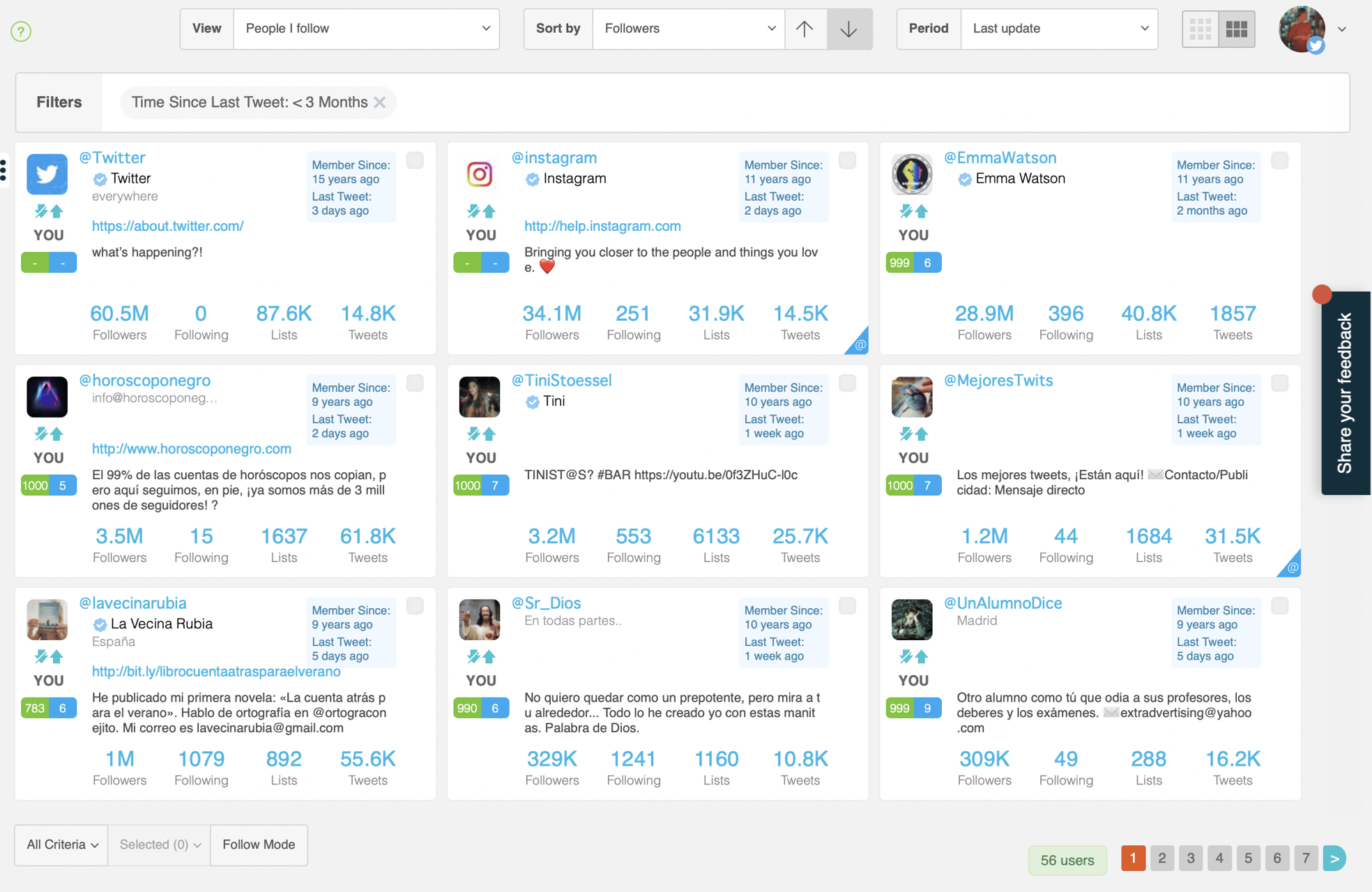Viewport: 1372px width, 892px height.
Task: Click the green score bar on @horoscoponegro
Action: point(35,485)
